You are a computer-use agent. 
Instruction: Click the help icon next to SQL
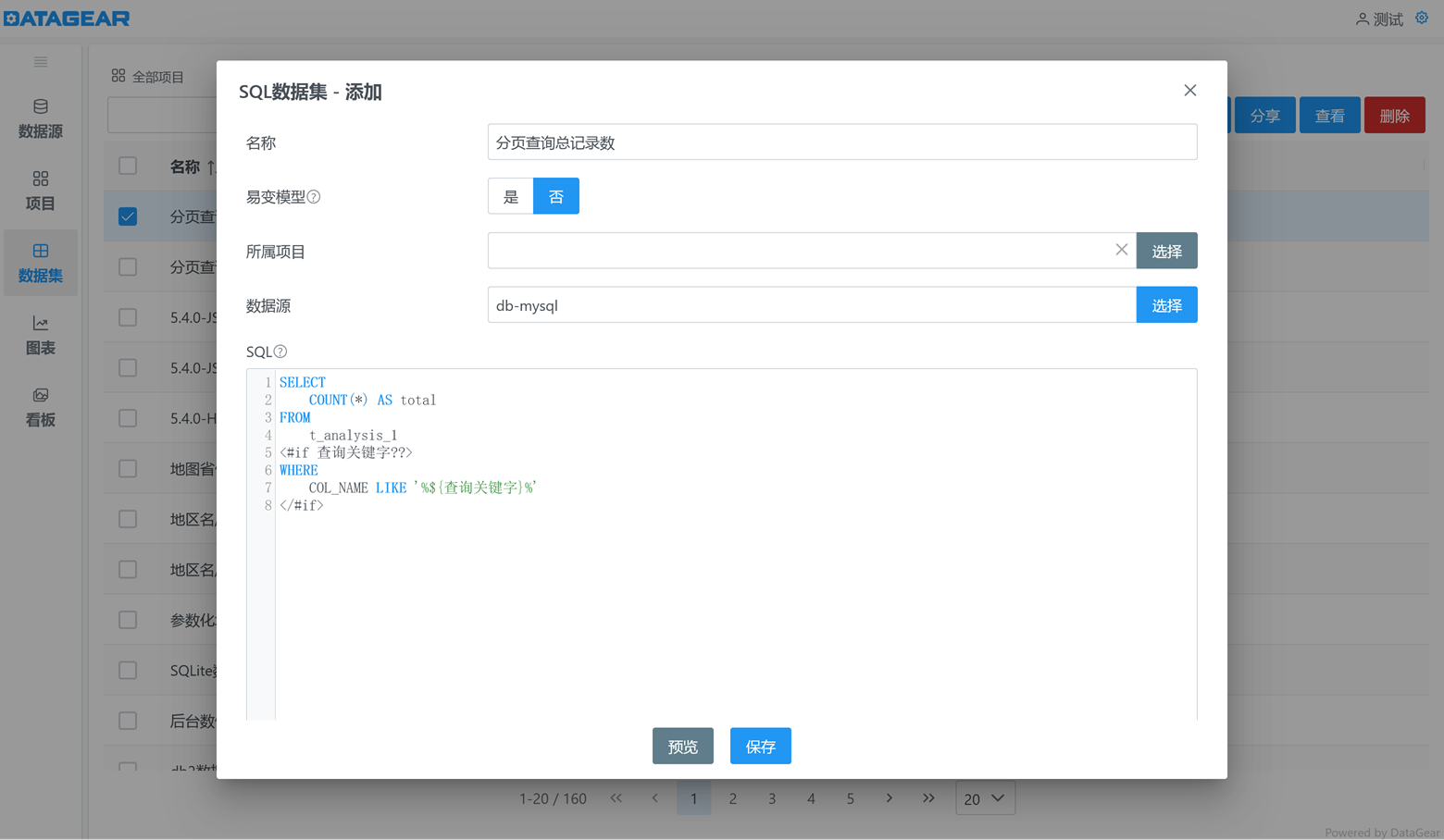click(x=280, y=352)
